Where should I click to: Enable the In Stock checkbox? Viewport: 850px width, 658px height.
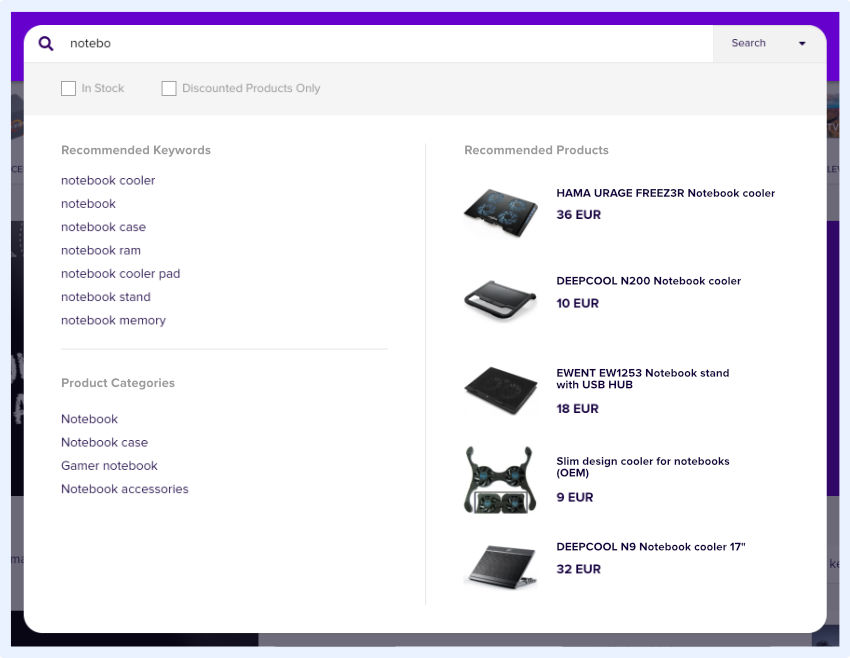click(69, 88)
